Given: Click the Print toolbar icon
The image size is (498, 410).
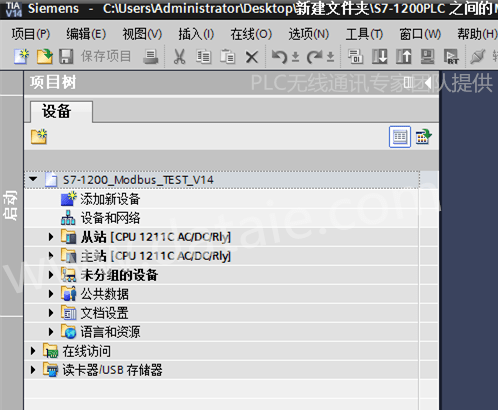Looking at the screenshot, I should [x=151, y=56].
